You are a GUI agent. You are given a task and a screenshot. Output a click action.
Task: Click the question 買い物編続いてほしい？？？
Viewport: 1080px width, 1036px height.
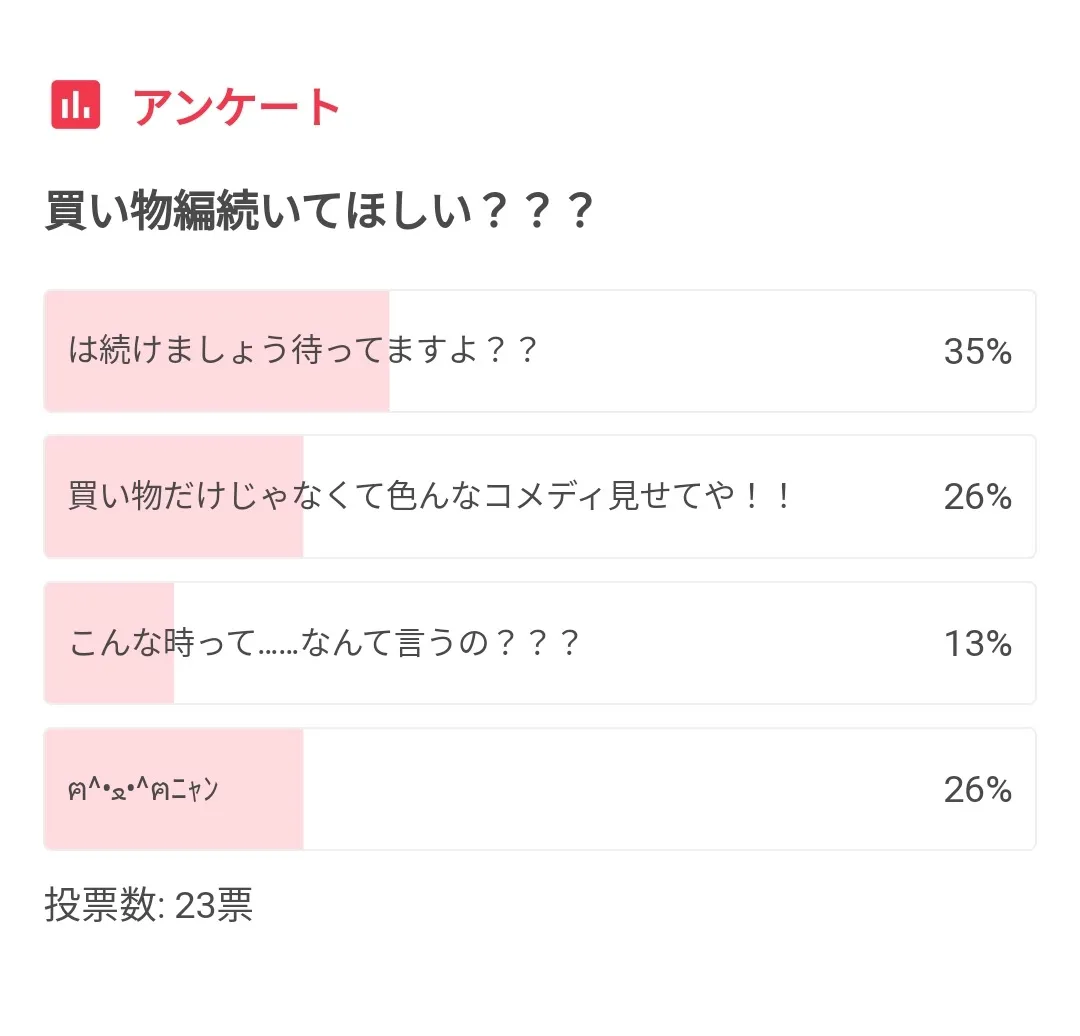click(320, 213)
